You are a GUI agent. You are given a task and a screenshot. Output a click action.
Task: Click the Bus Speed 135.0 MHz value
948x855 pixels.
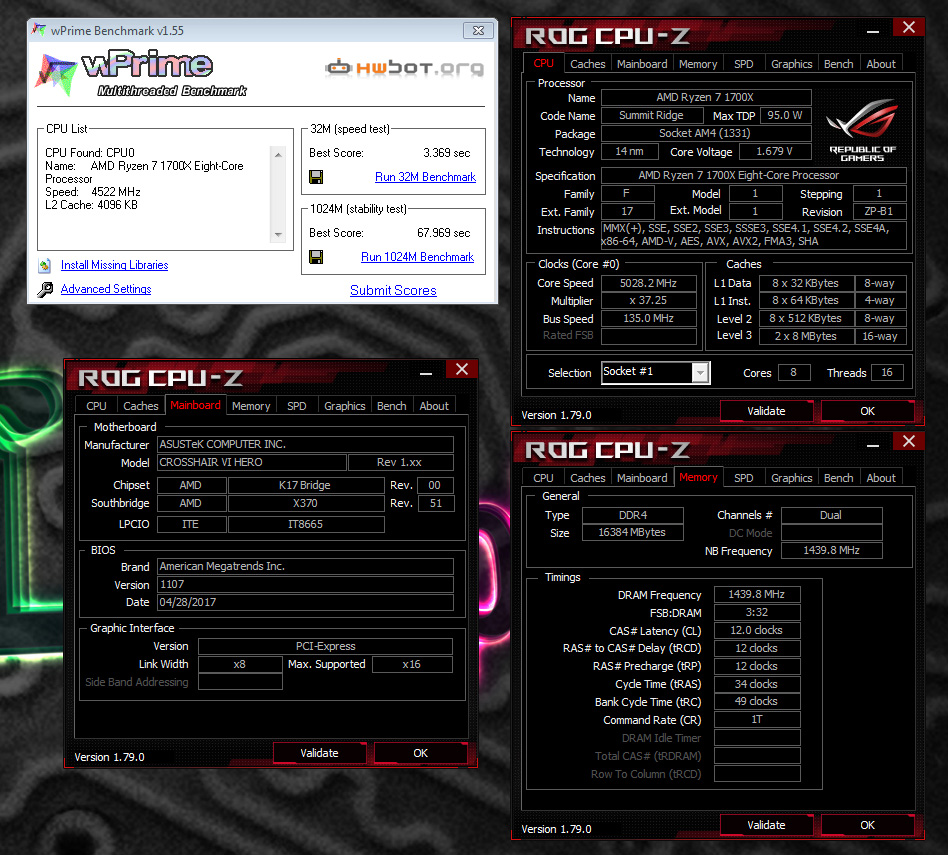[648, 318]
